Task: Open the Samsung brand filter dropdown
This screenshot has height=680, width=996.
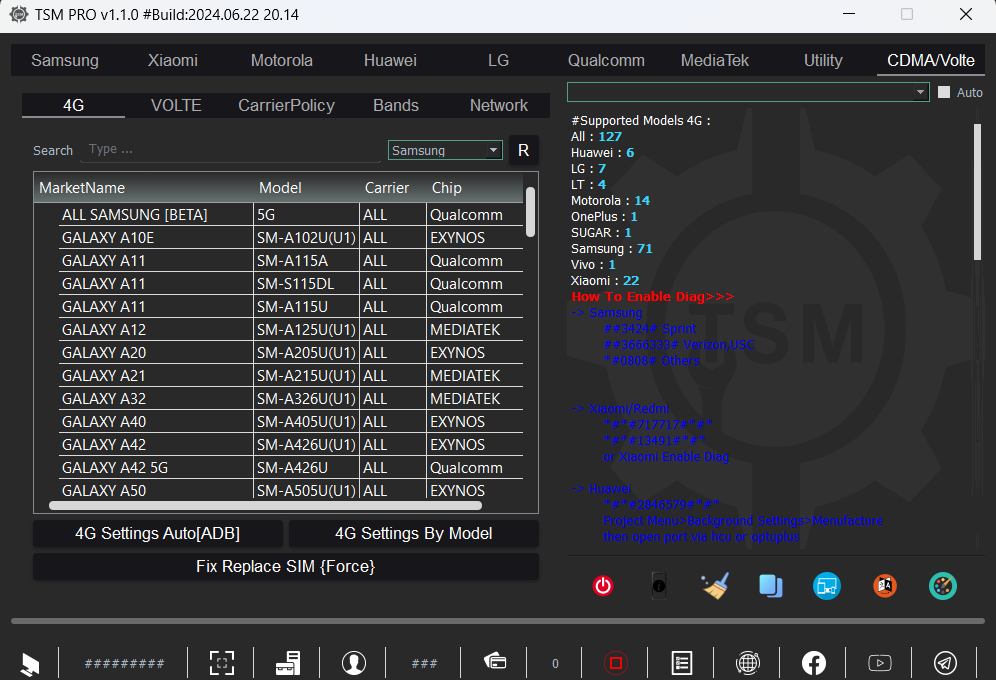Action: [445, 150]
